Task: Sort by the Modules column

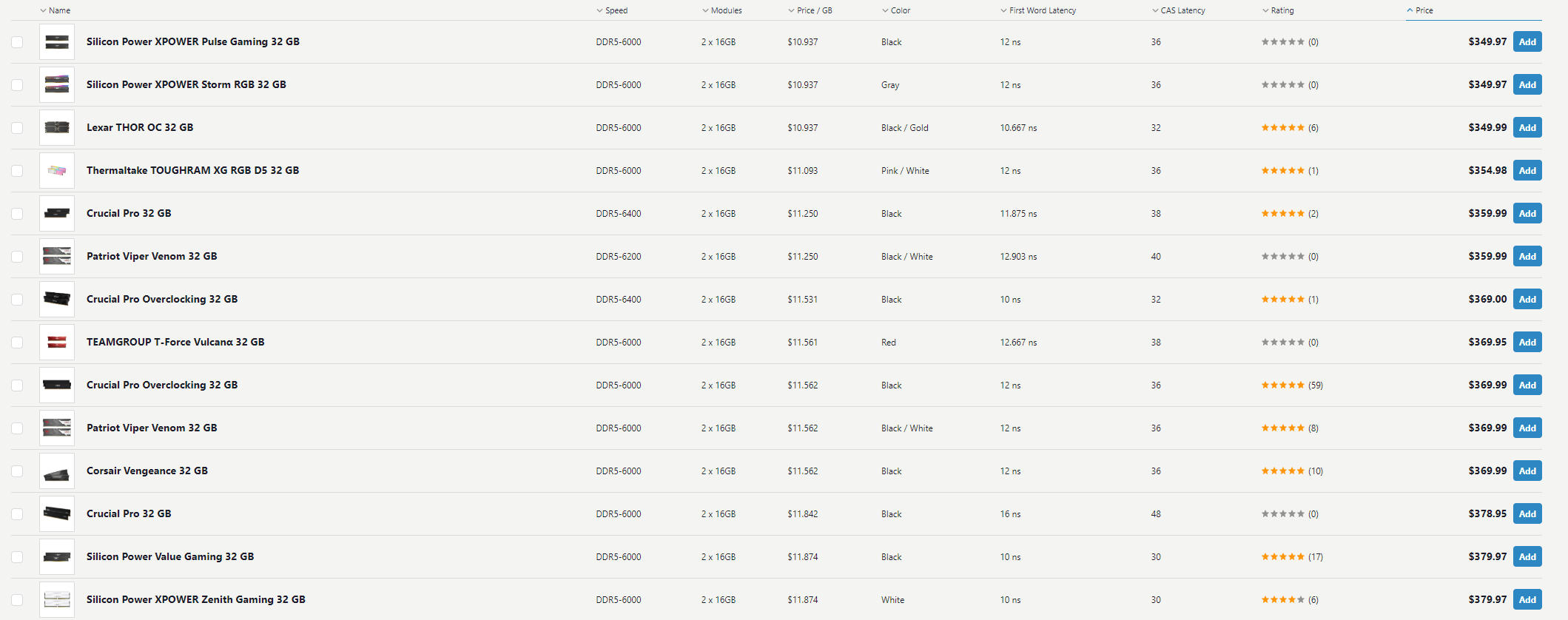Action: (x=724, y=10)
